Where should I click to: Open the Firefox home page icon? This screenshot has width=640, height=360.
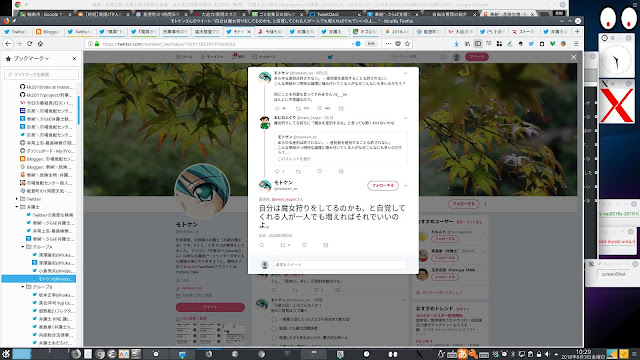(x=40, y=44)
